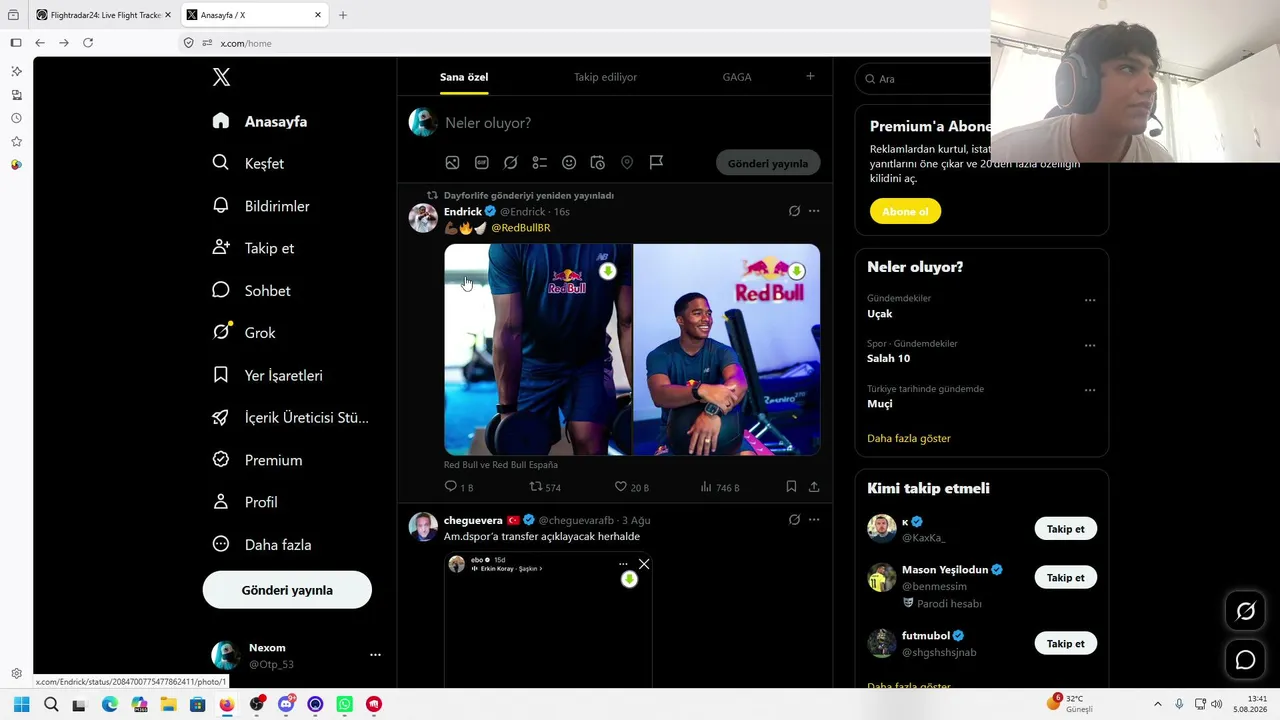Click the Grok icon in composer toolbar
Viewport: 1280px width, 720px height.
pos(511,163)
